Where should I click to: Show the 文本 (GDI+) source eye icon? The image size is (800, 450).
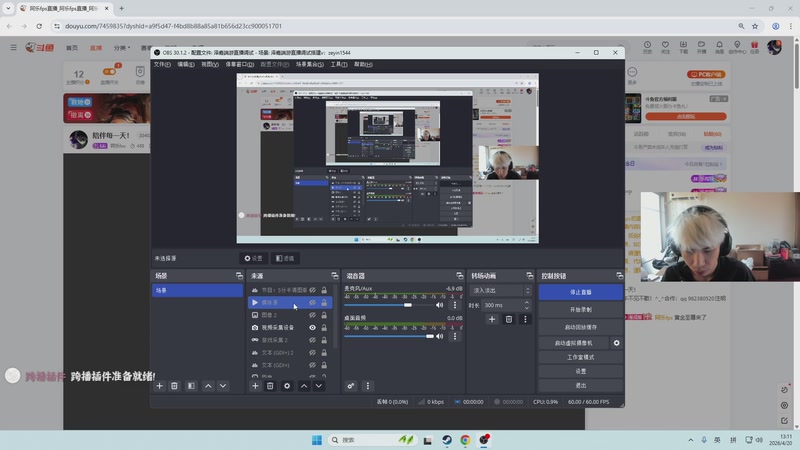click(312, 365)
